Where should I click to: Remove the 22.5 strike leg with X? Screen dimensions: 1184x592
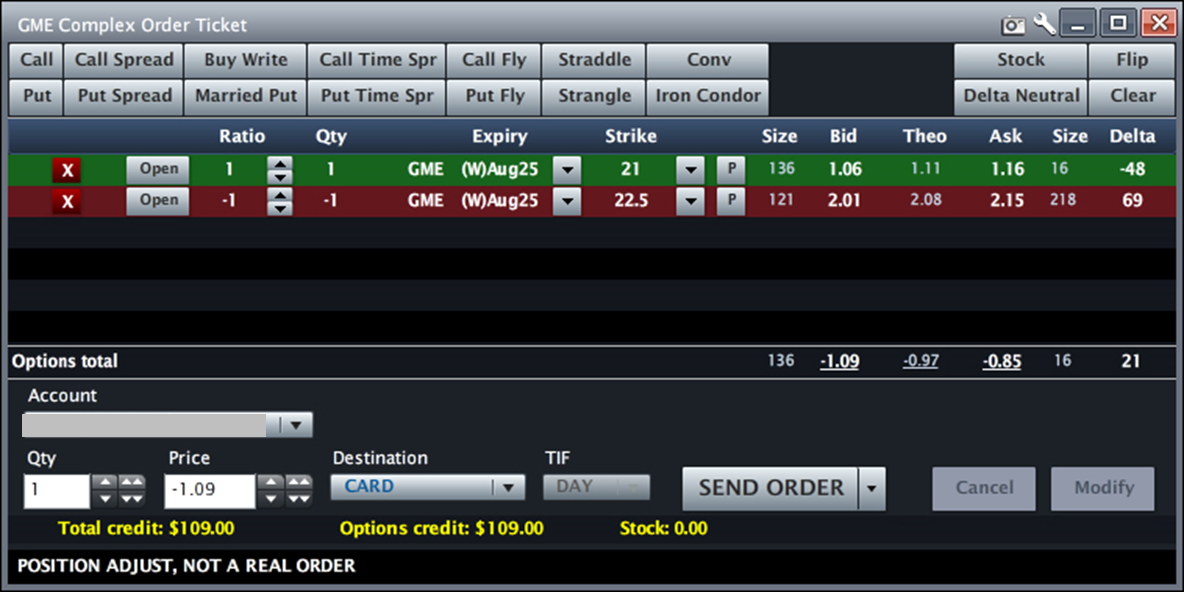click(67, 202)
